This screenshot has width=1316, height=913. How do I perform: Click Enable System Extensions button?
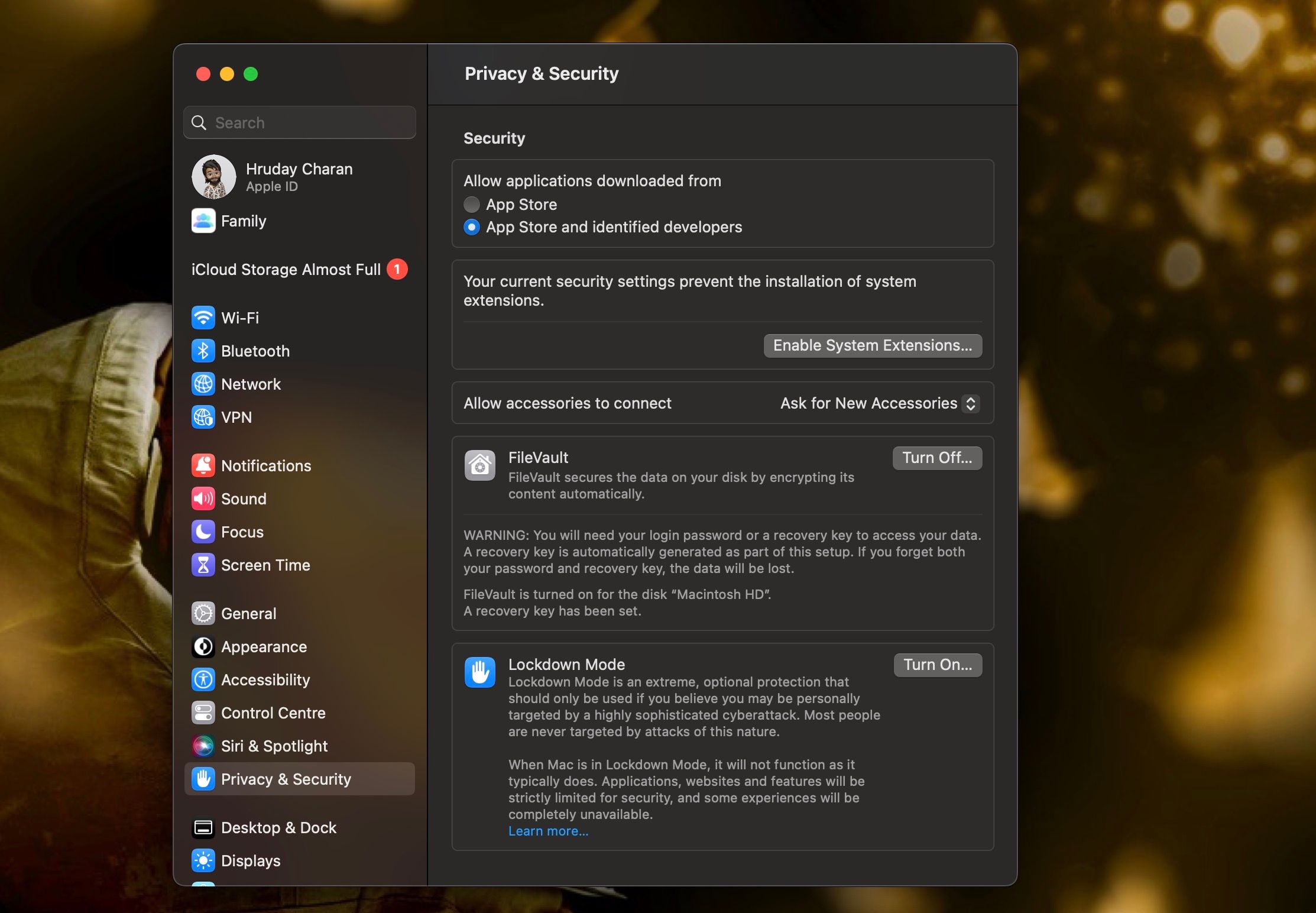pyautogui.click(x=872, y=344)
